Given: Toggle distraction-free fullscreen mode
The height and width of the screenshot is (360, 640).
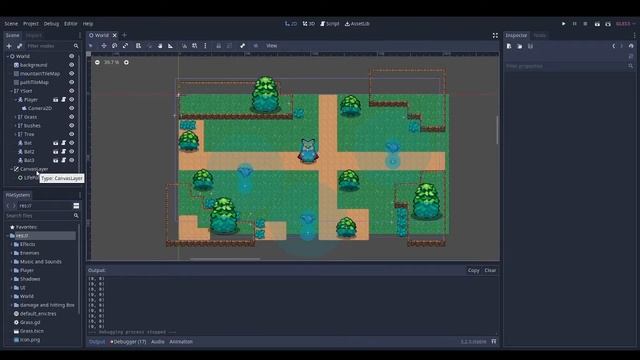Looking at the screenshot, I should (495, 36).
